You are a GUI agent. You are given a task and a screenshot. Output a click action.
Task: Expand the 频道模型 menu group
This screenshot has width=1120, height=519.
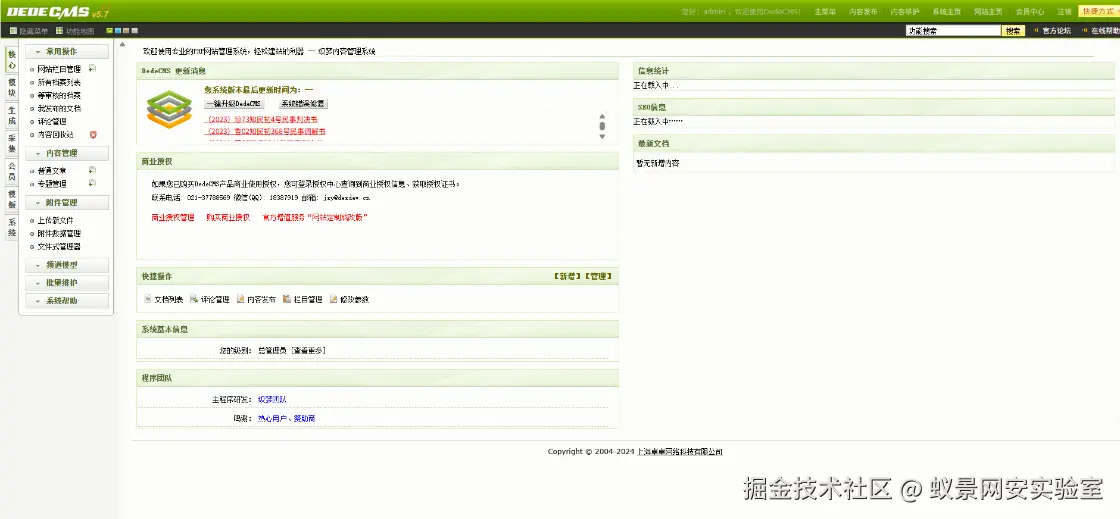[67, 265]
